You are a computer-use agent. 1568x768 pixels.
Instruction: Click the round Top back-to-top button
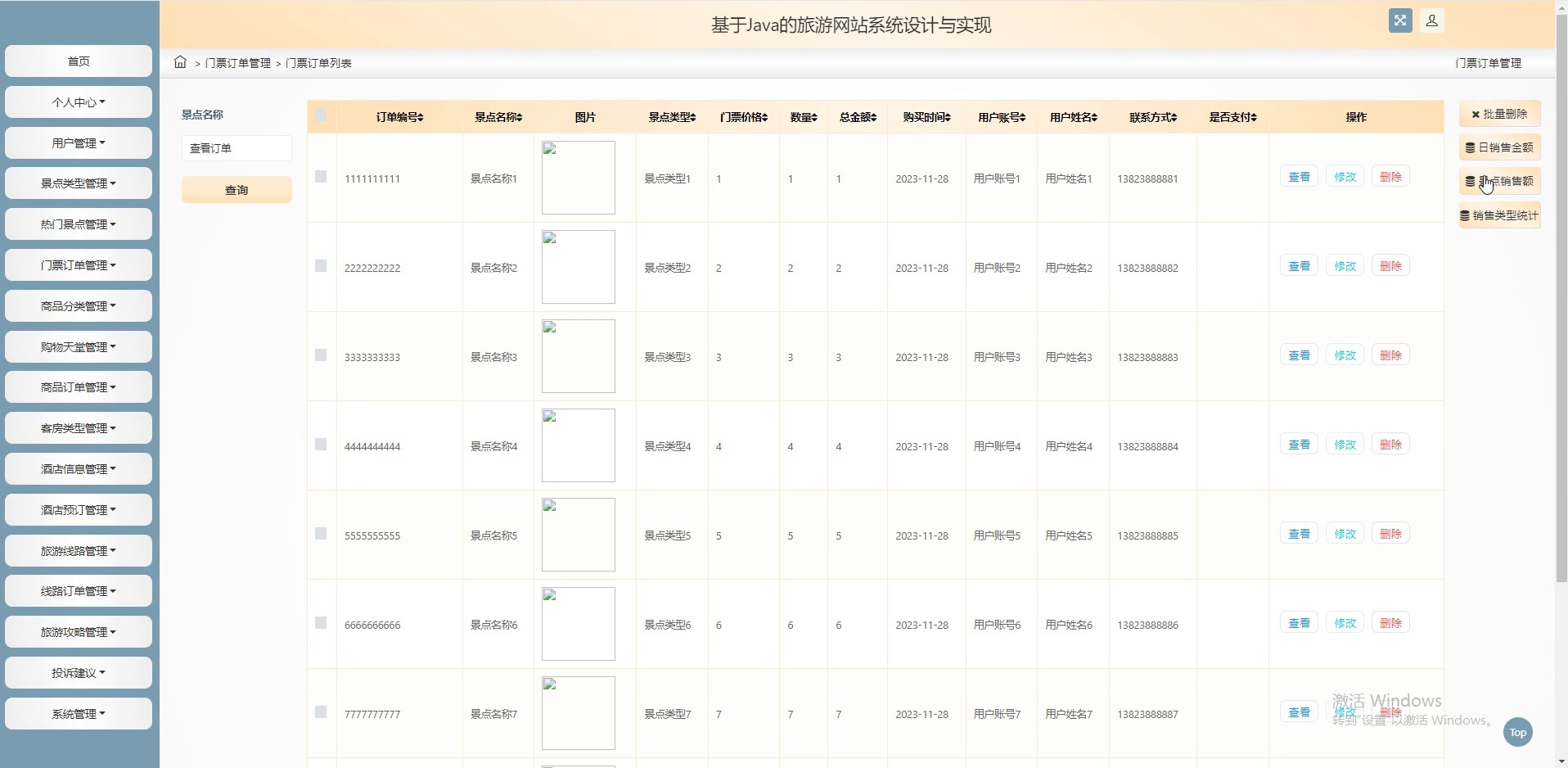pos(1518,733)
